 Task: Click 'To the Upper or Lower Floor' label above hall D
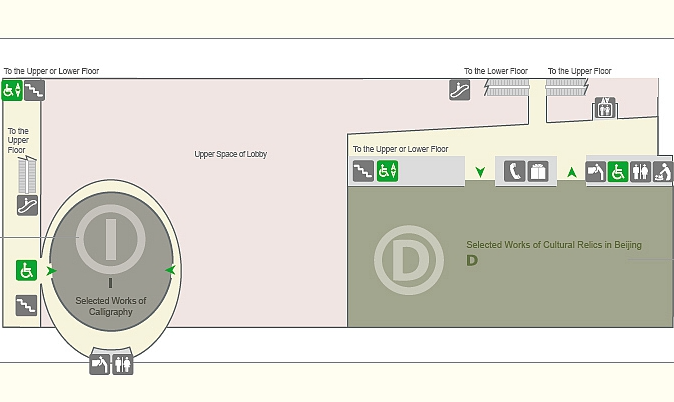(401, 149)
